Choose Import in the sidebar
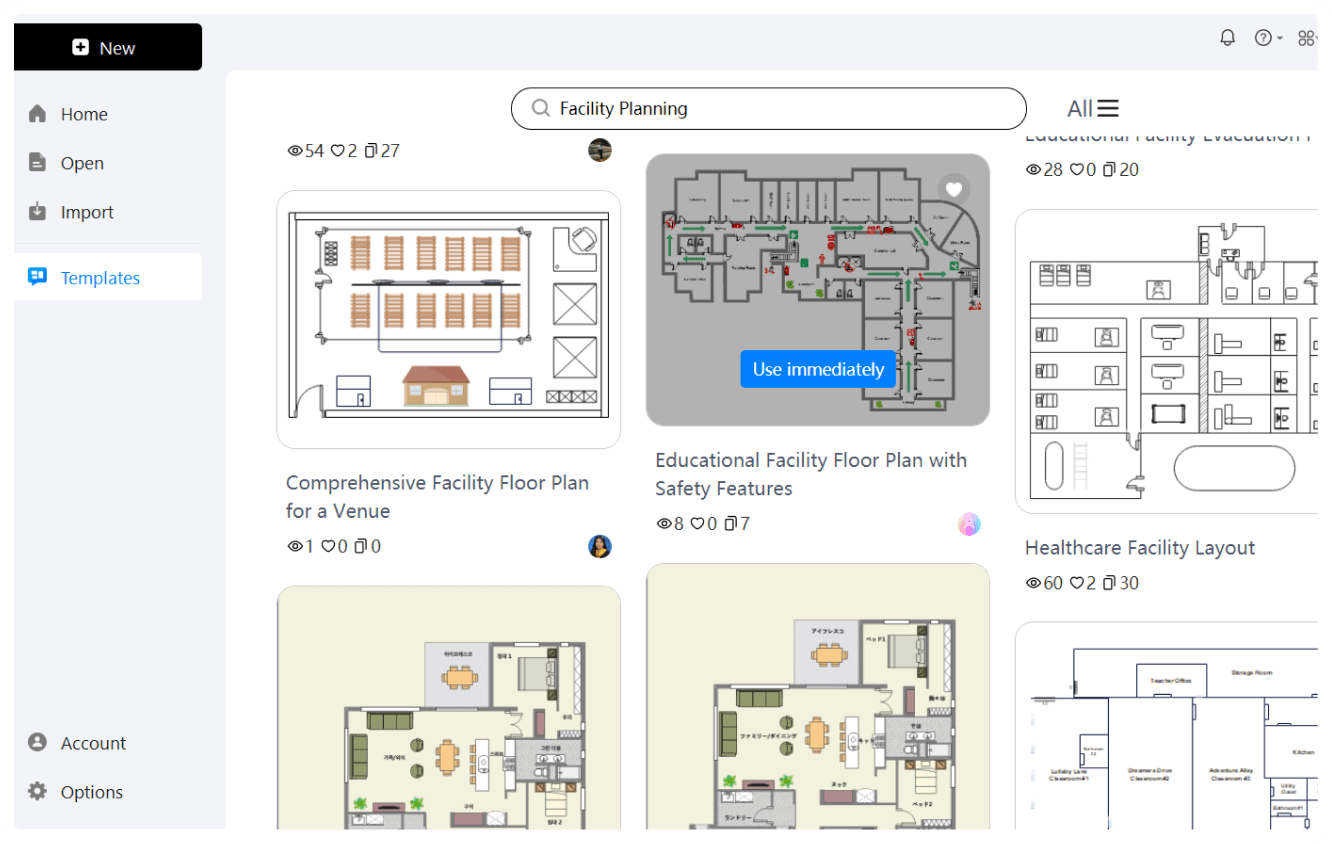This screenshot has width=1332, height=844. (x=108, y=212)
